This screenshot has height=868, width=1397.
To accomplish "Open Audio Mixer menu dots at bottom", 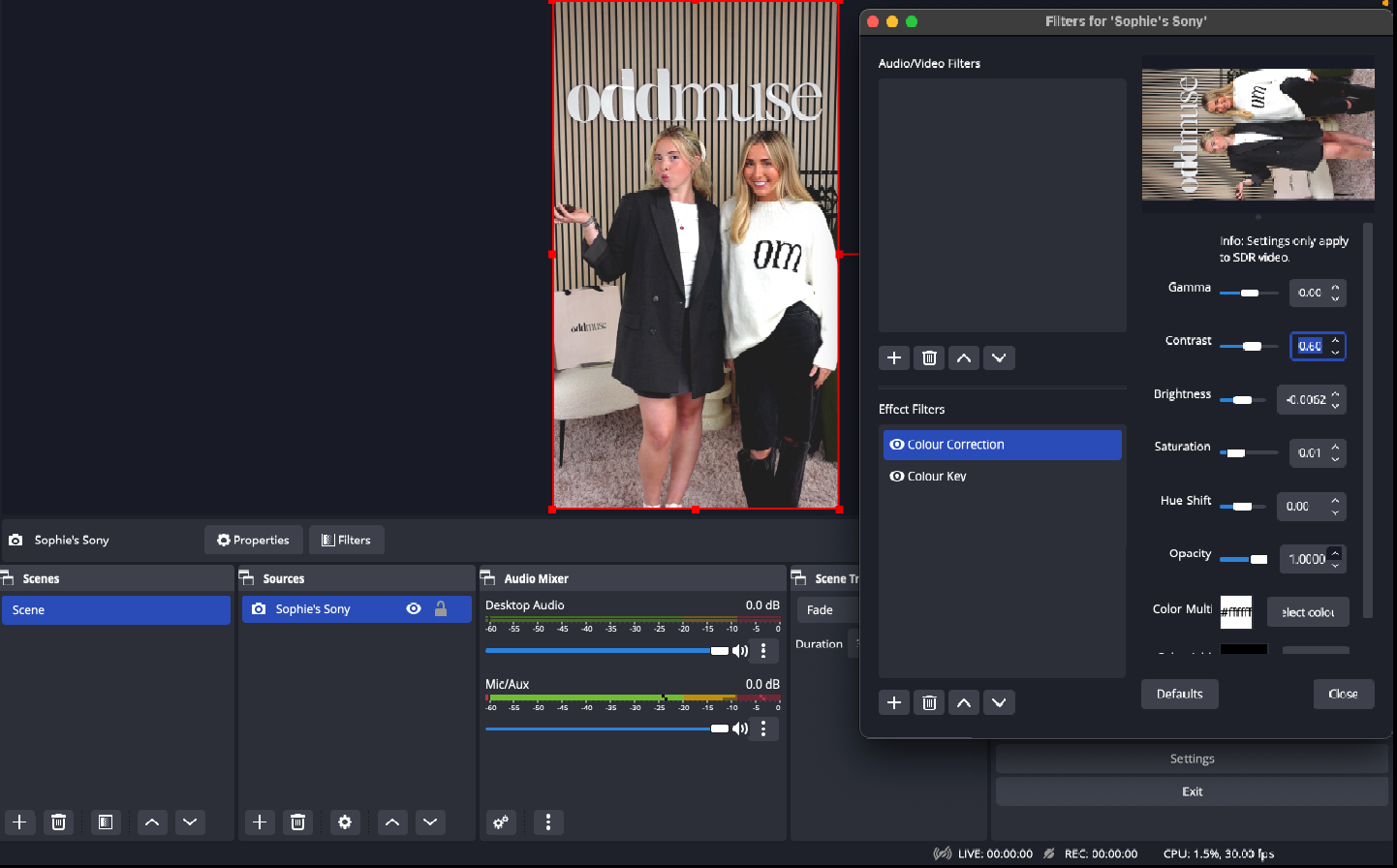I will tap(548, 822).
